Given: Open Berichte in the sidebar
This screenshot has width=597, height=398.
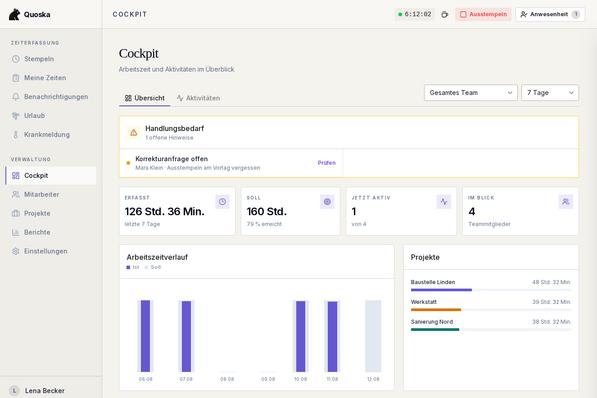Looking at the screenshot, I should 51,232.
